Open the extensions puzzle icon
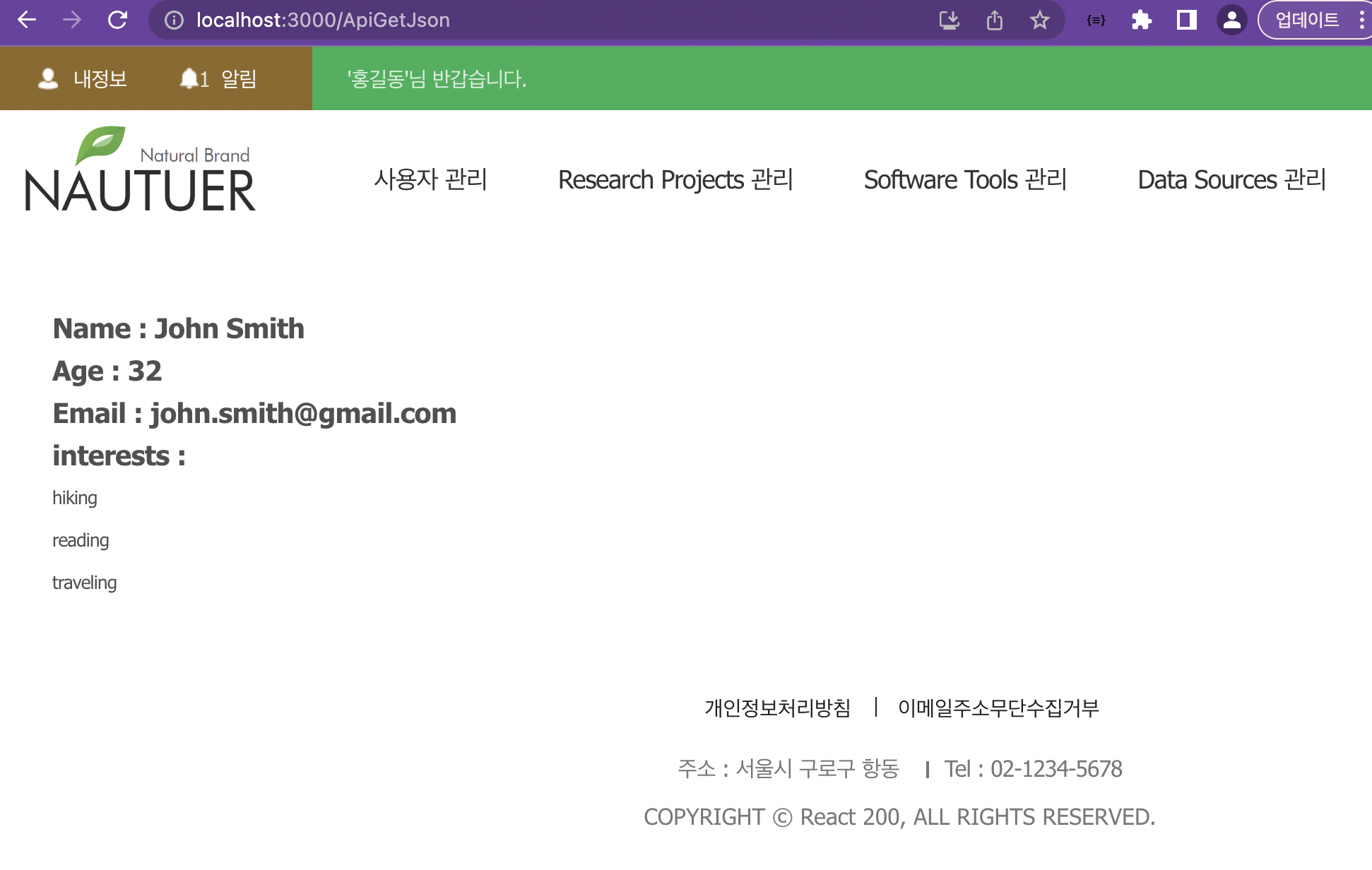The image size is (1372, 870). (x=1141, y=20)
